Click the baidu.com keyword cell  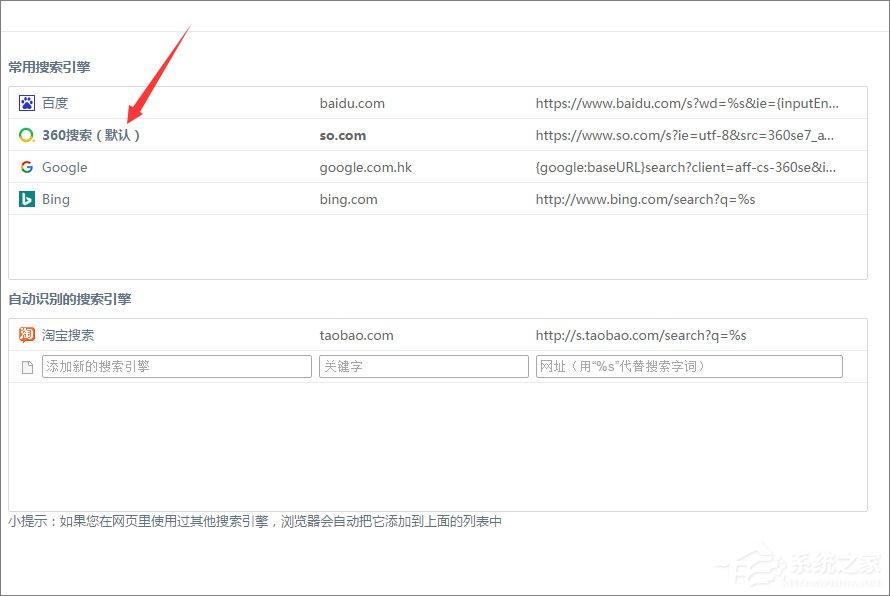pos(352,103)
